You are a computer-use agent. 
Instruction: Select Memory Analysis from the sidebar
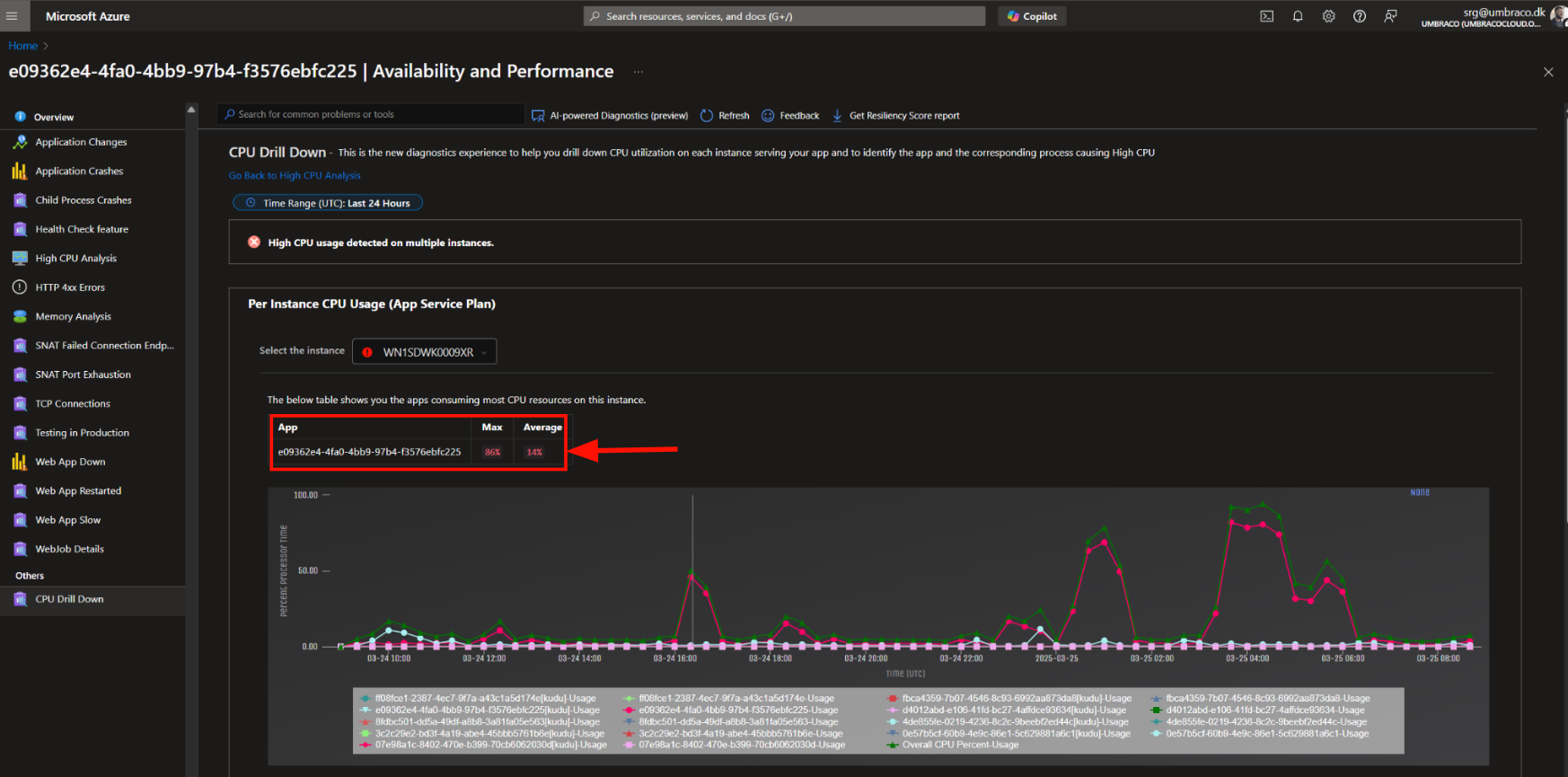[73, 317]
